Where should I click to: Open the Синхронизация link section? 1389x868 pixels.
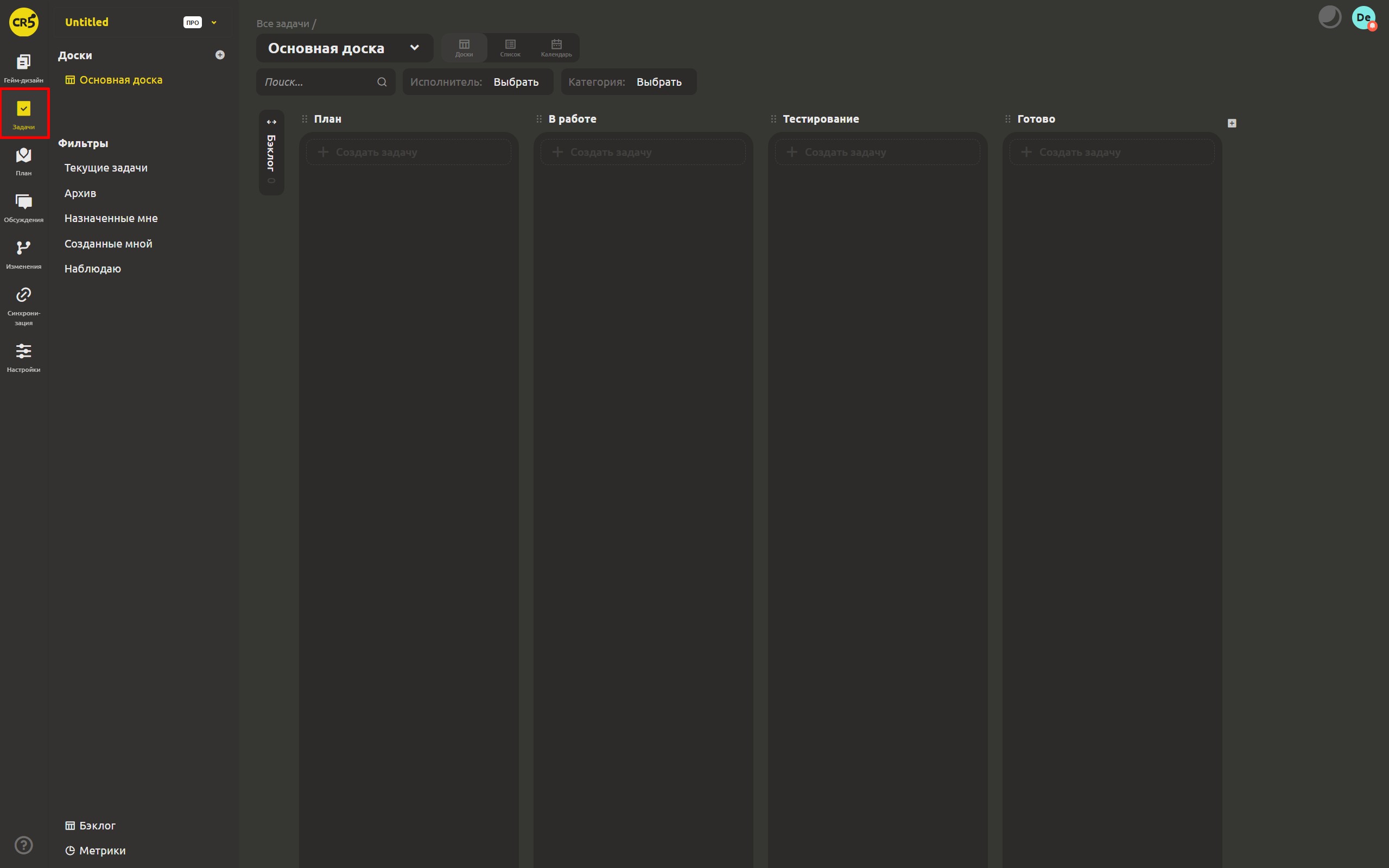pyautogui.click(x=23, y=306)
